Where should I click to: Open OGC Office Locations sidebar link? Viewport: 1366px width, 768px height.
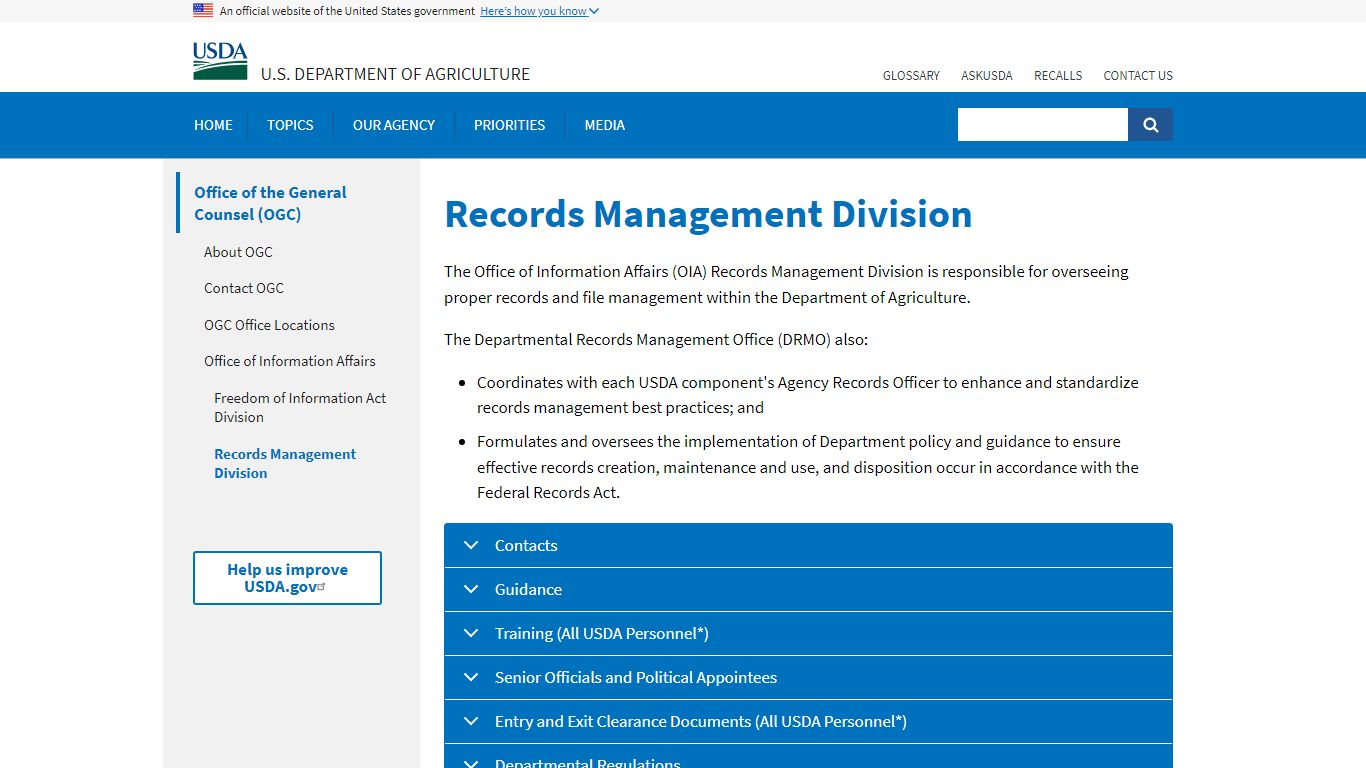click(269, 325)
